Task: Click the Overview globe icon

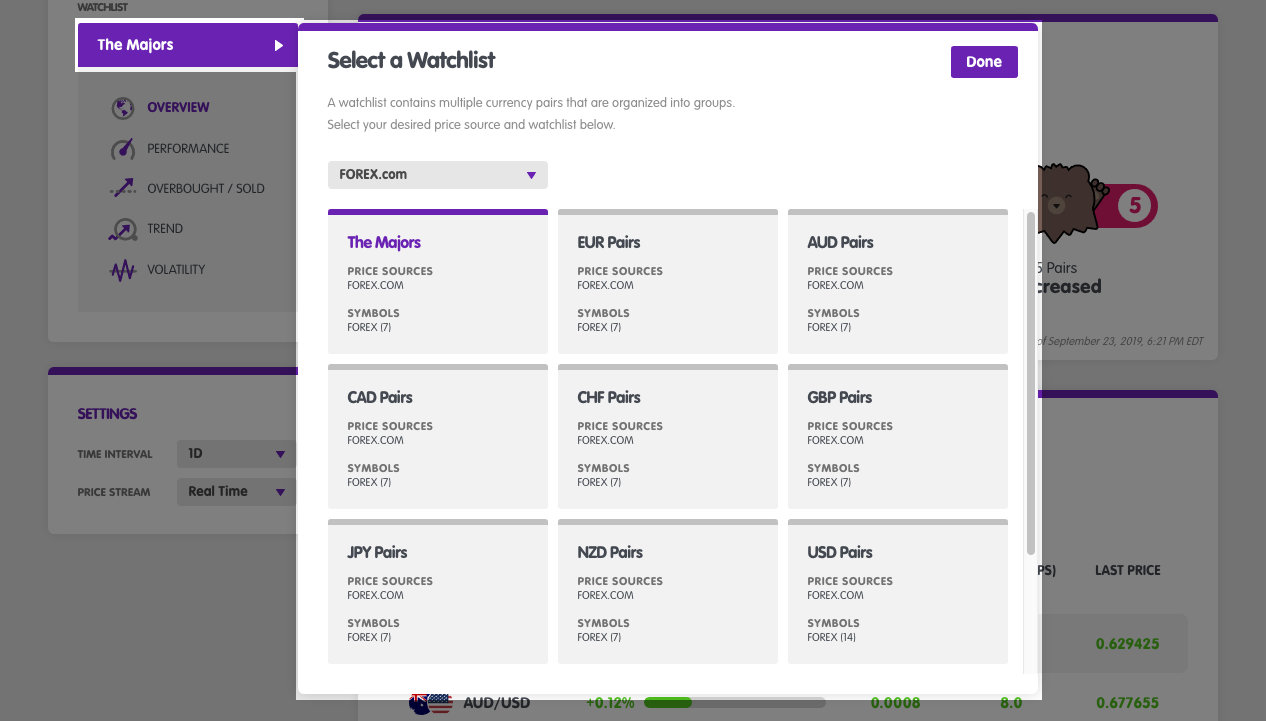Action: click(x=122, y=108)
